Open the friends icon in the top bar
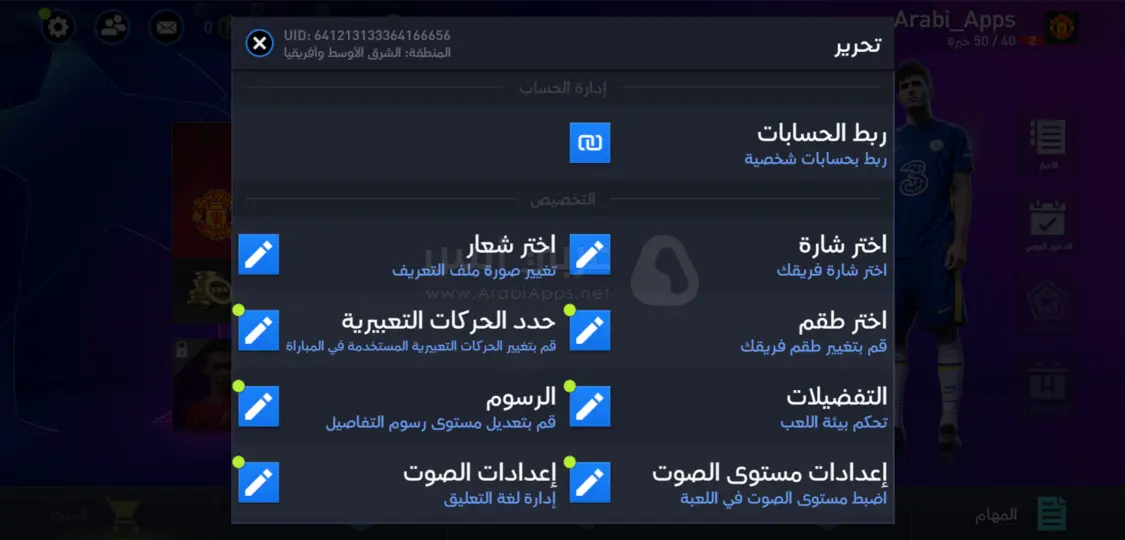 112,27
